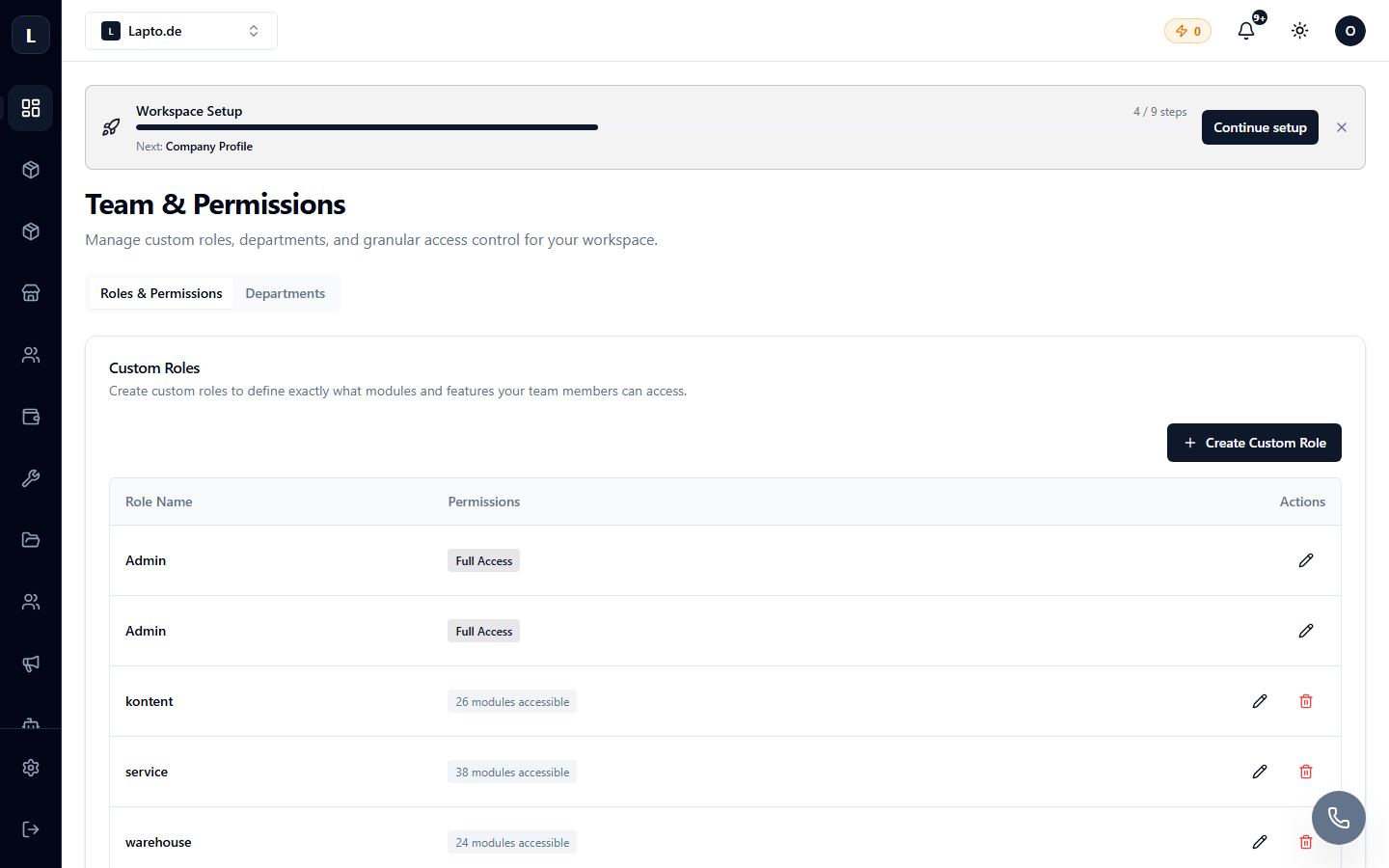Screen dimensions: 1389x868
Task: Click the "38 modules accessible" badge
Action: [x=512, y=772]
